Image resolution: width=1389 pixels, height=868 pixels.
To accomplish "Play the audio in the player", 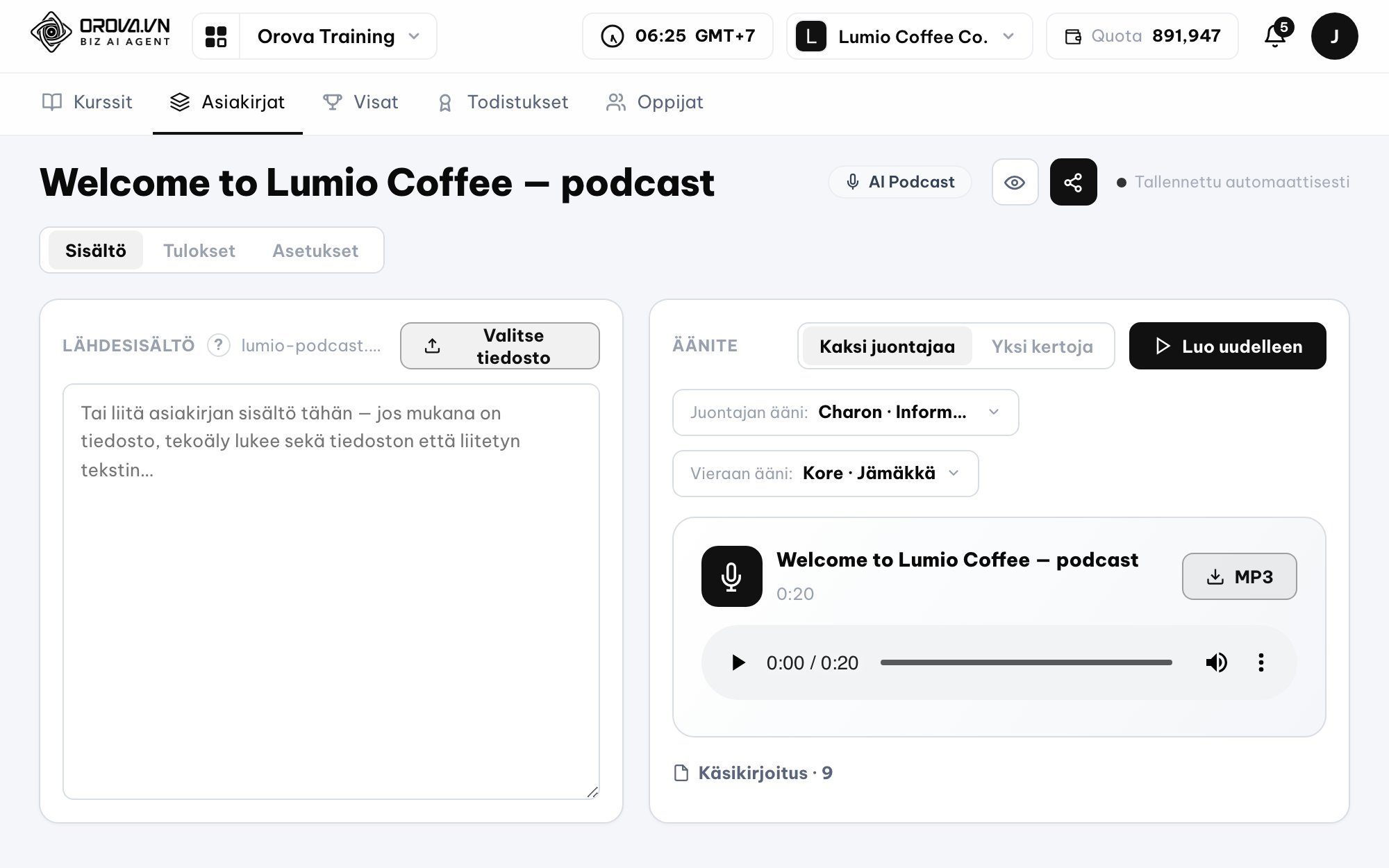I will click(738, 662).
